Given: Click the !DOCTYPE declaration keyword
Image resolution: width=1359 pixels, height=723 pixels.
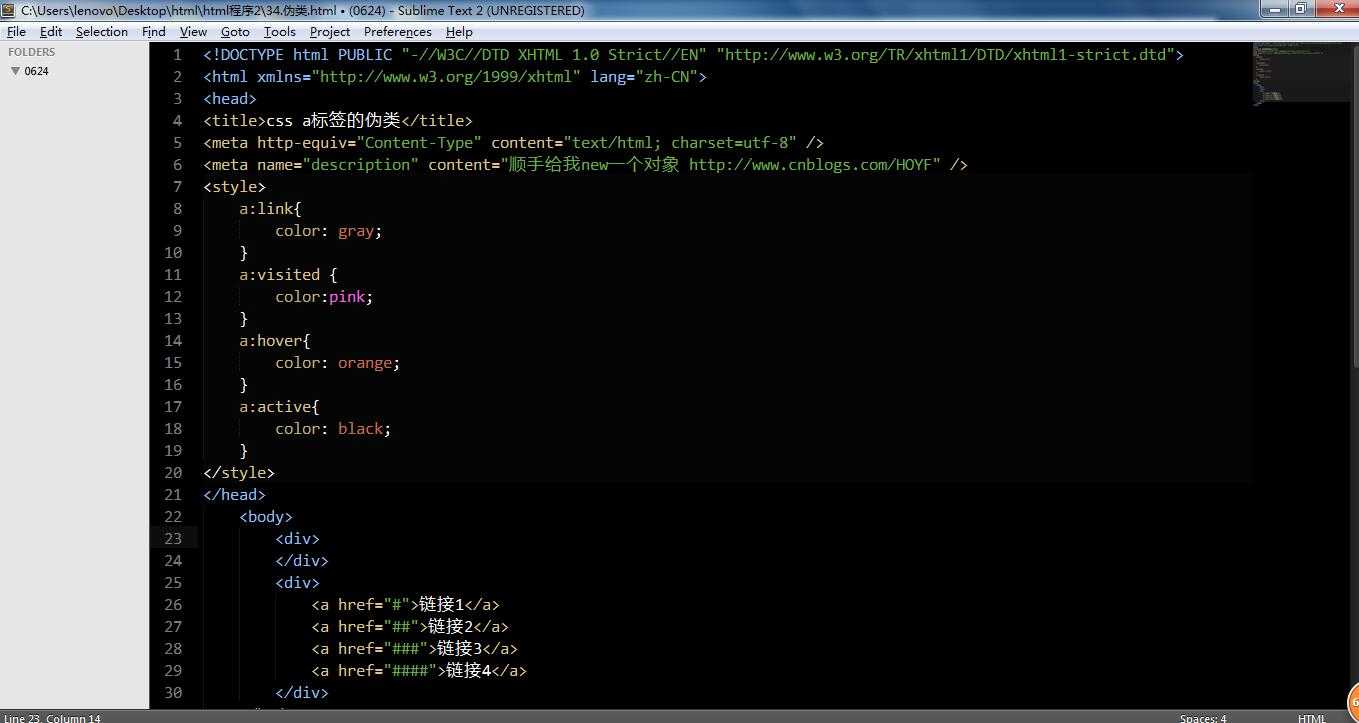Looking at the screenshot, I should pos(247,55).
